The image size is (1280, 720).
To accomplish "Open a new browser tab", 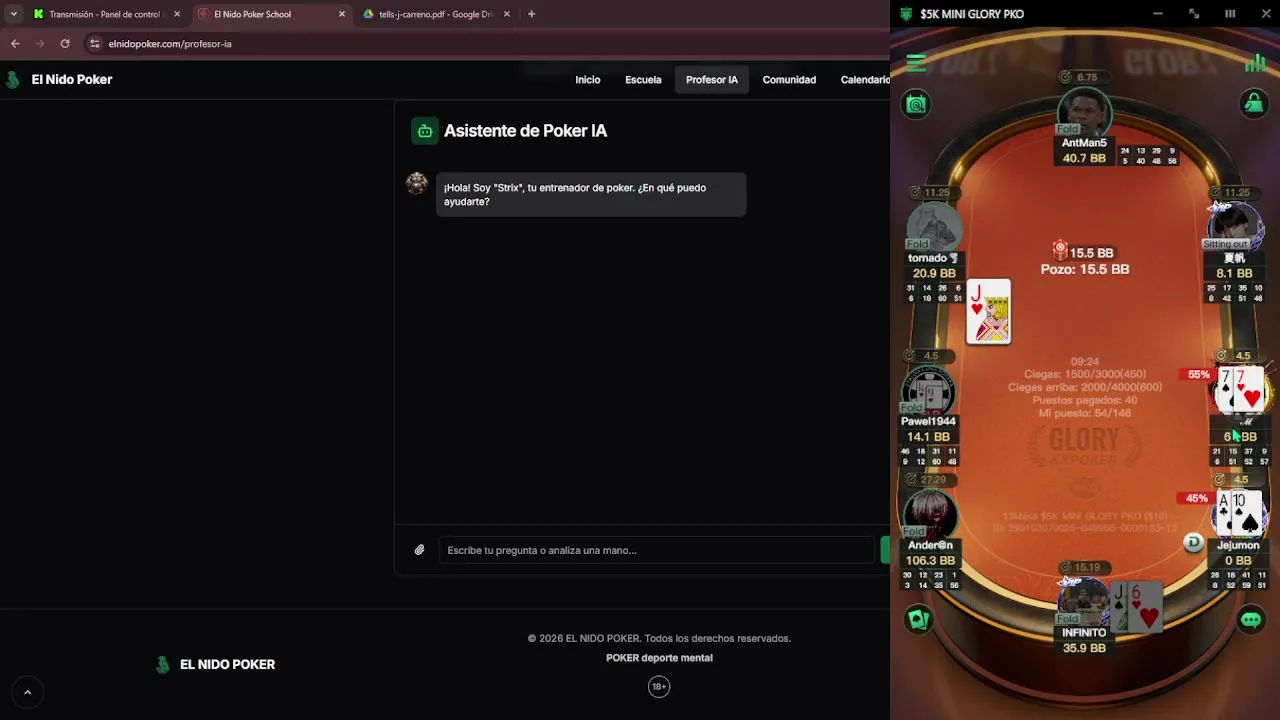I will (531, 14).
